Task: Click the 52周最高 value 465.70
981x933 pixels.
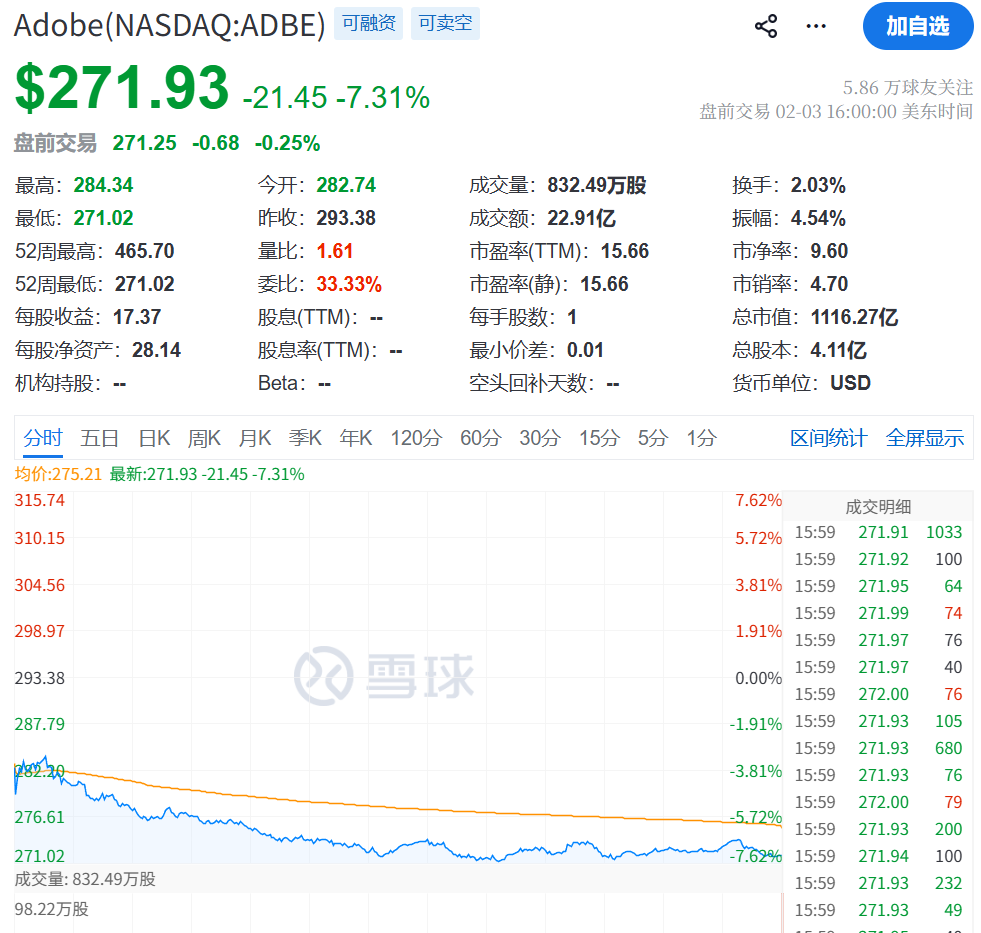Action: coord(145,251)
